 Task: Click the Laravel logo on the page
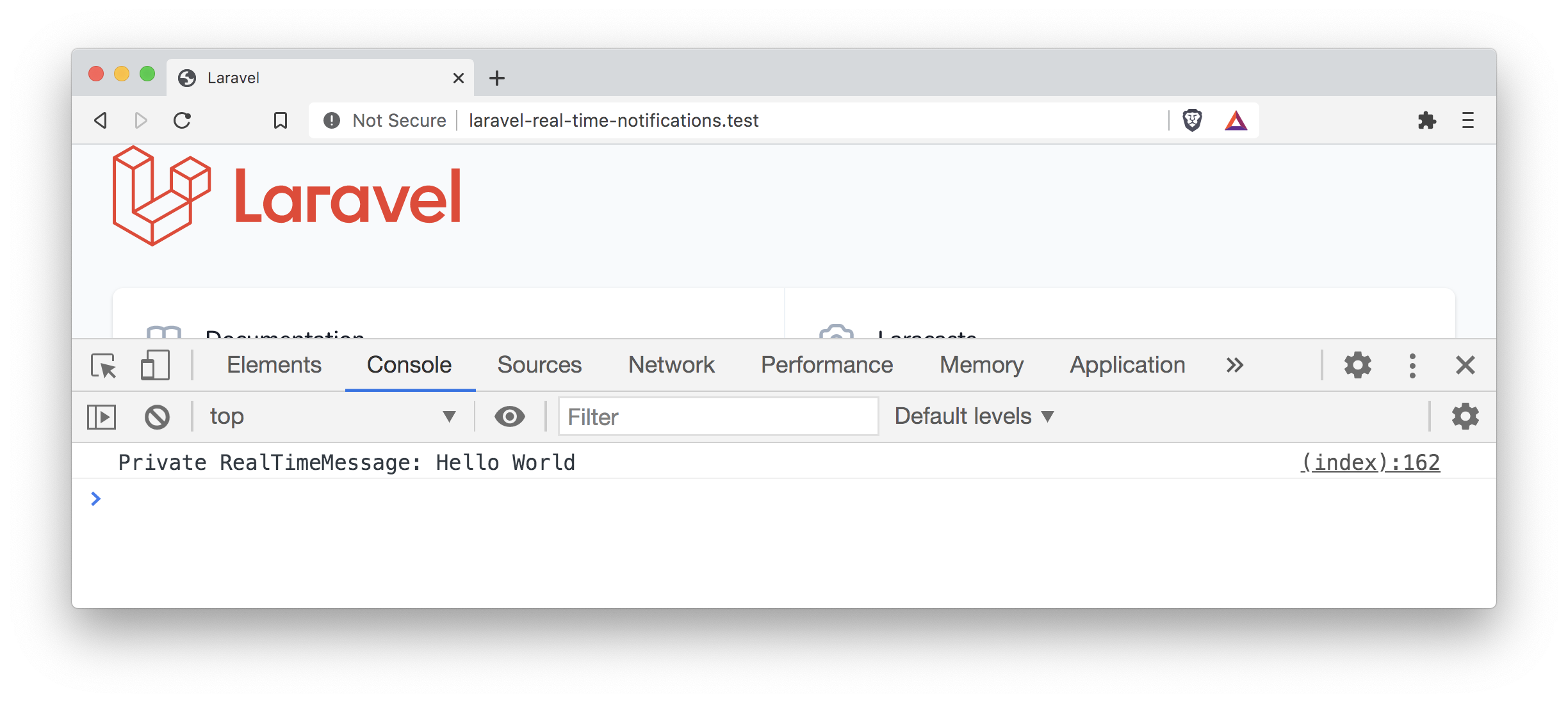point(286,196)
